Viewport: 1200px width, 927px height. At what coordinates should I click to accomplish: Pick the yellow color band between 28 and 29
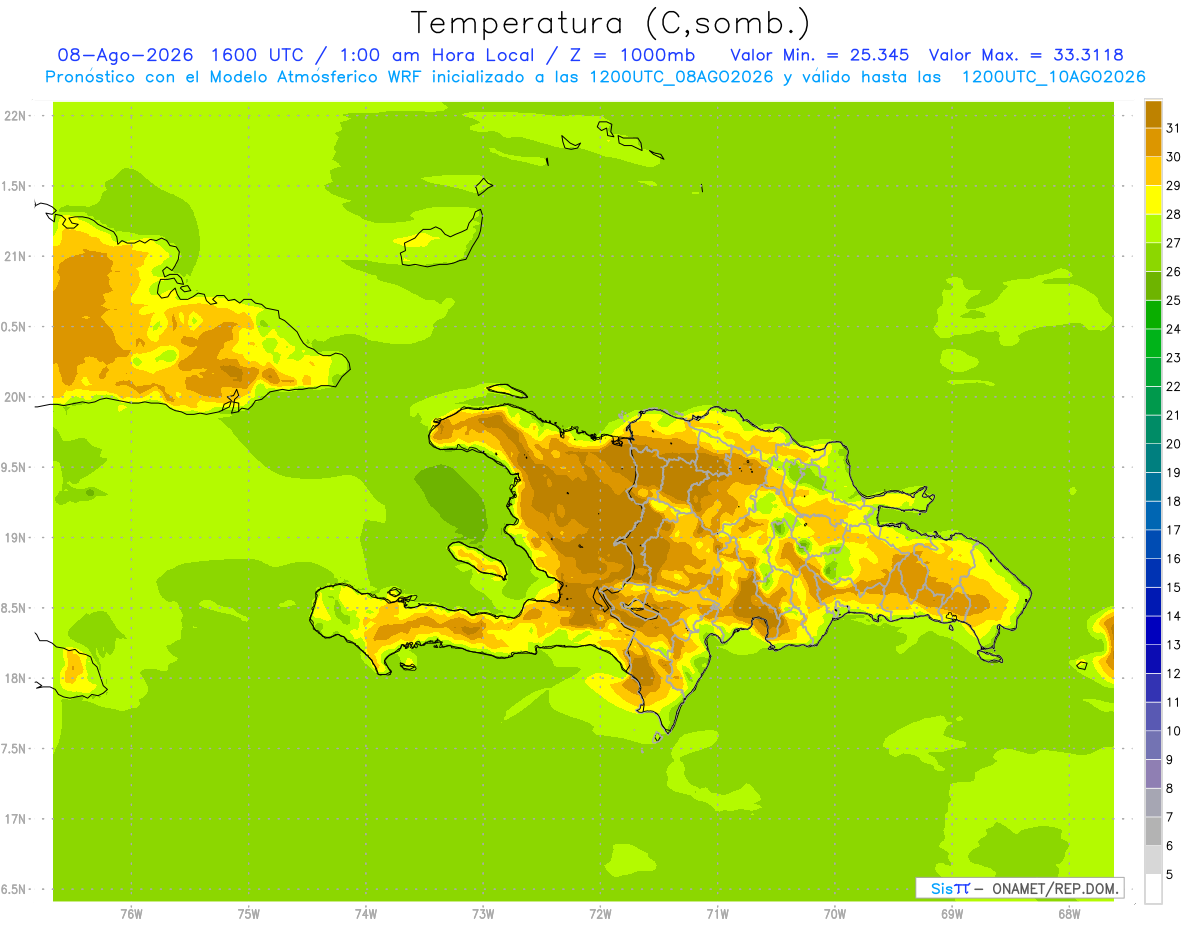(1153, 200)
